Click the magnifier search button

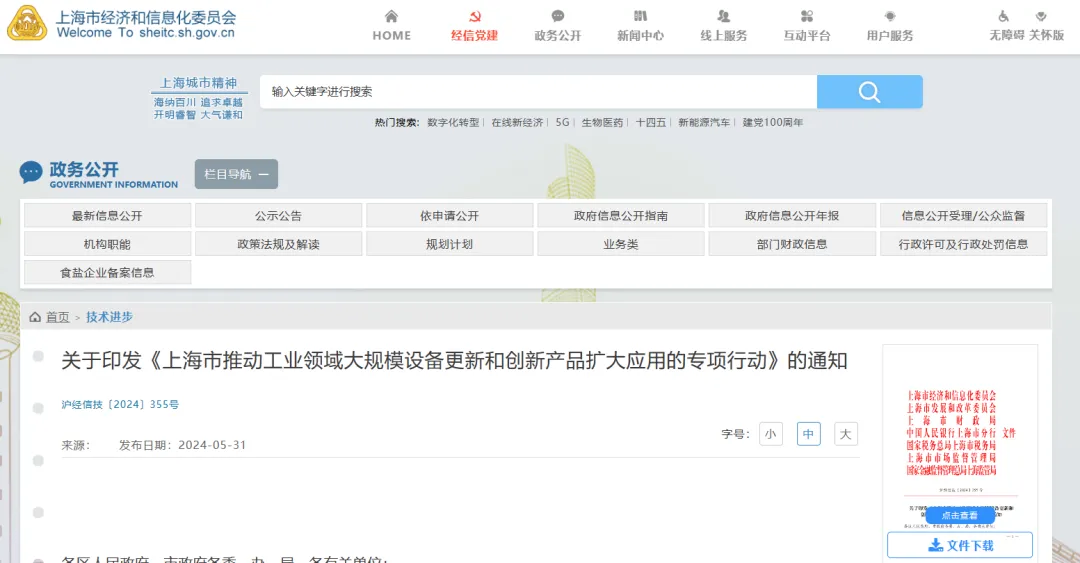[x=869, y=92]
